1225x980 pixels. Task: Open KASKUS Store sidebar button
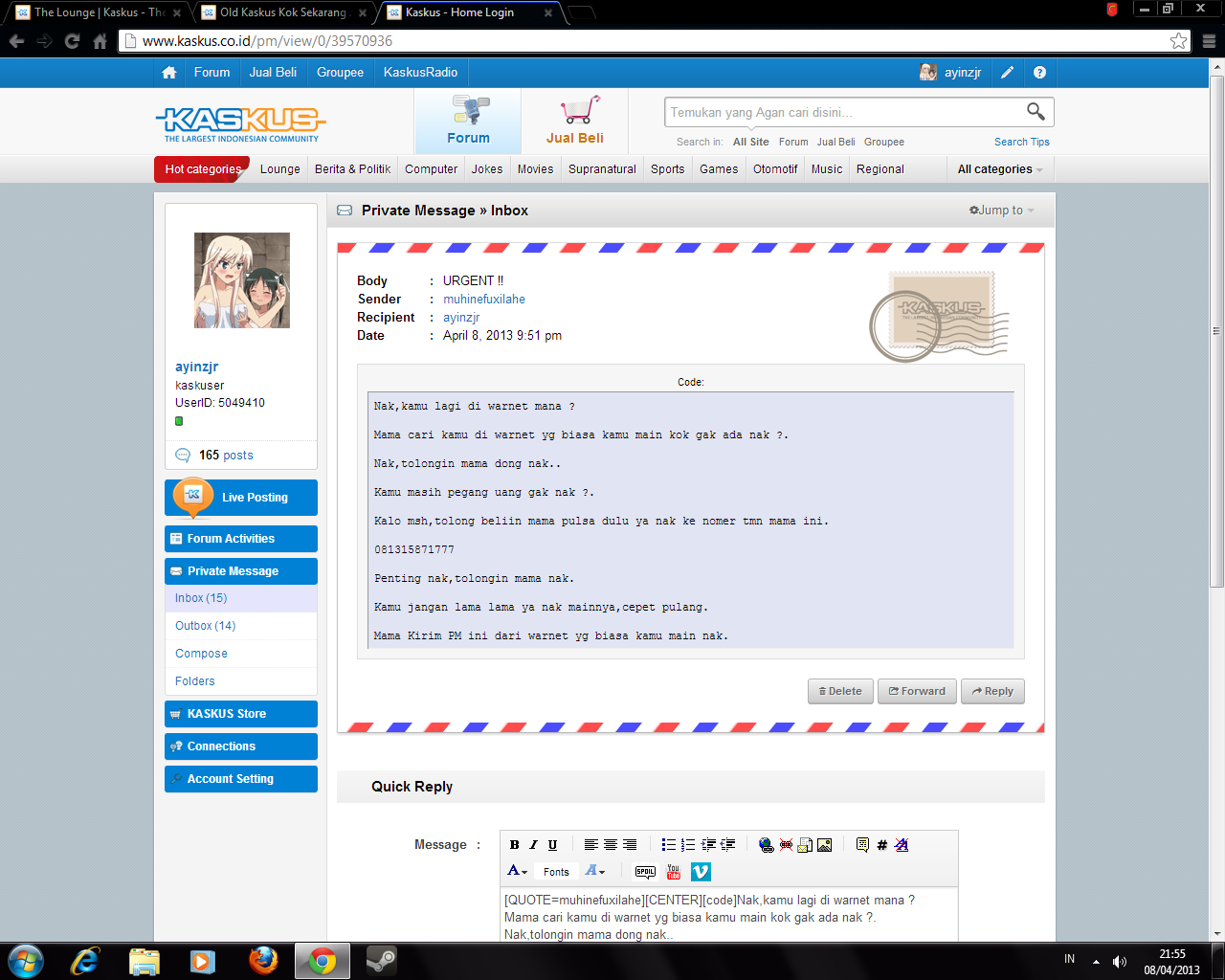point(241,714)
